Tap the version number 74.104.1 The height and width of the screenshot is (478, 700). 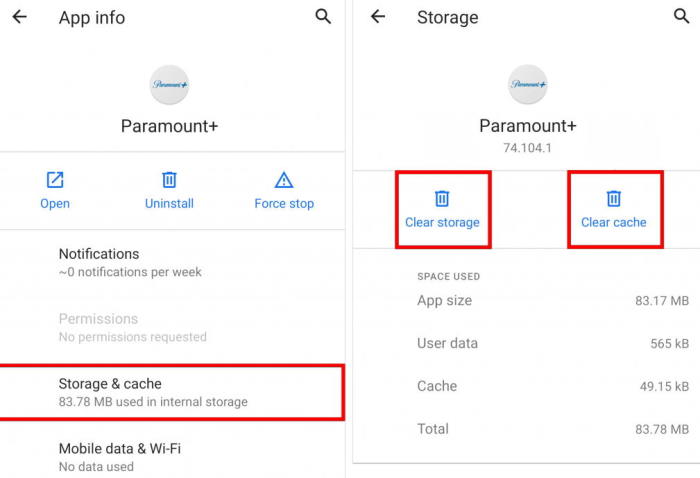[528, 148]
